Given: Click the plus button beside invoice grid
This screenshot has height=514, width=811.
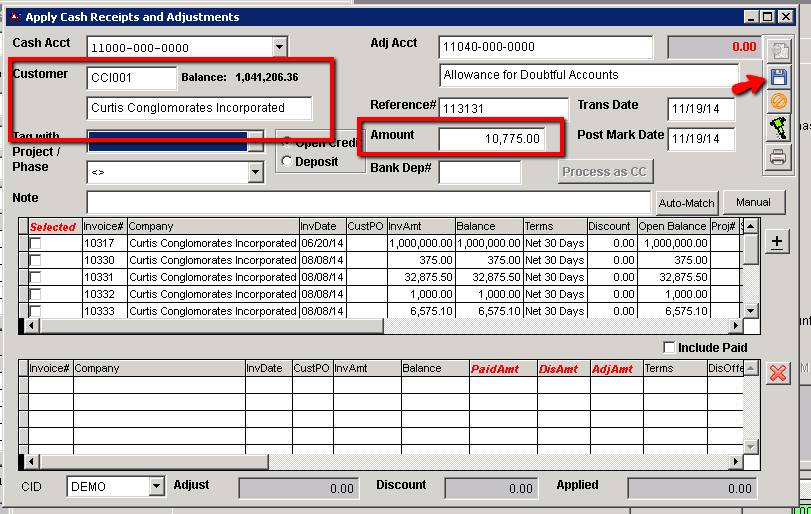Looking at the screenshot, I should [777, 241].
